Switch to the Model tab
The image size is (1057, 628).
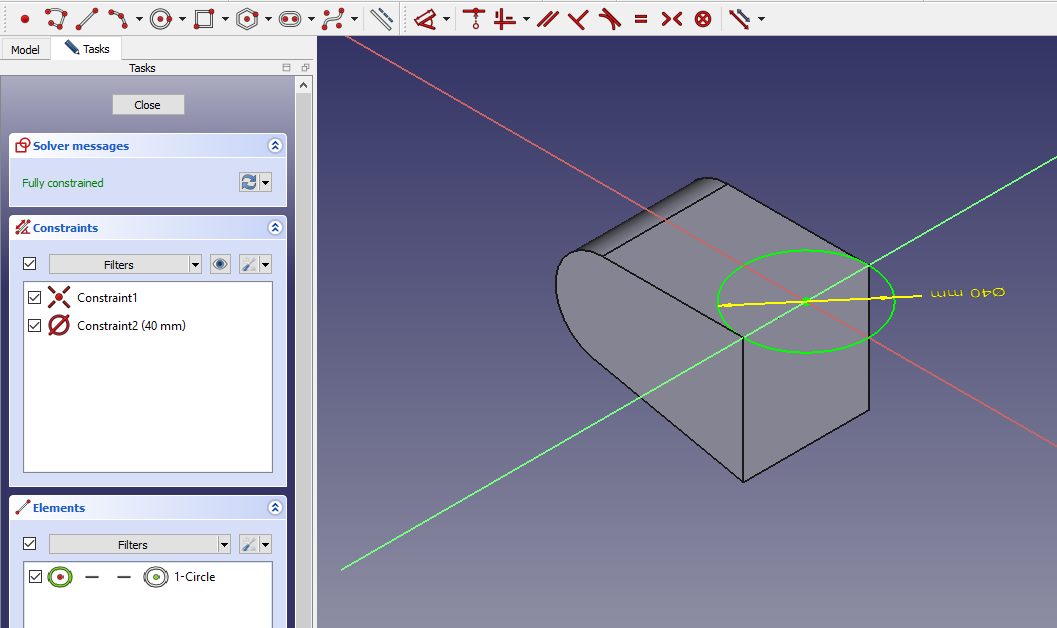25,50
